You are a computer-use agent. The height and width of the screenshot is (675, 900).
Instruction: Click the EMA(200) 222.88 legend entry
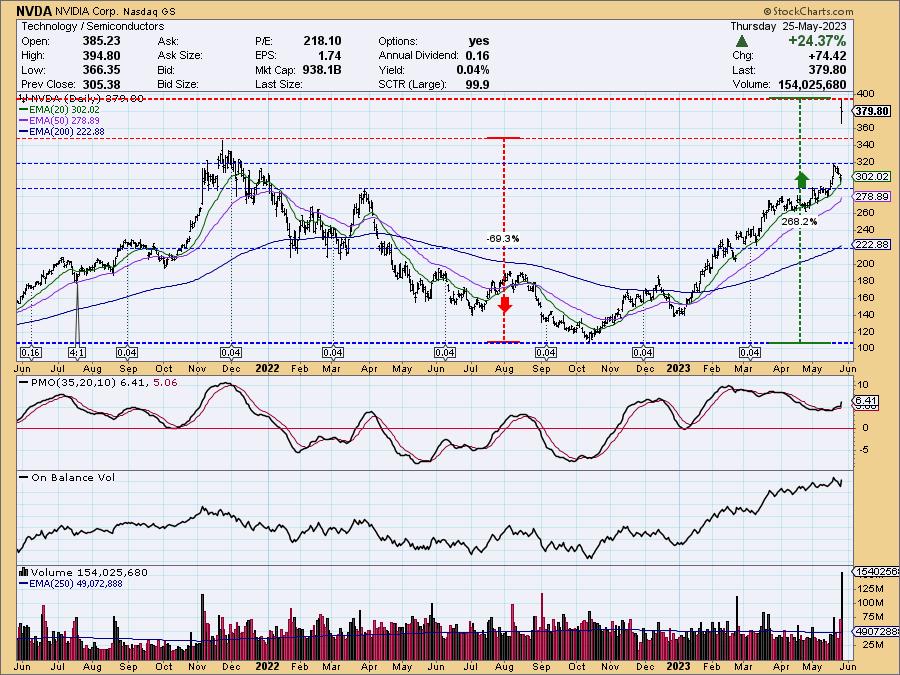61,131
